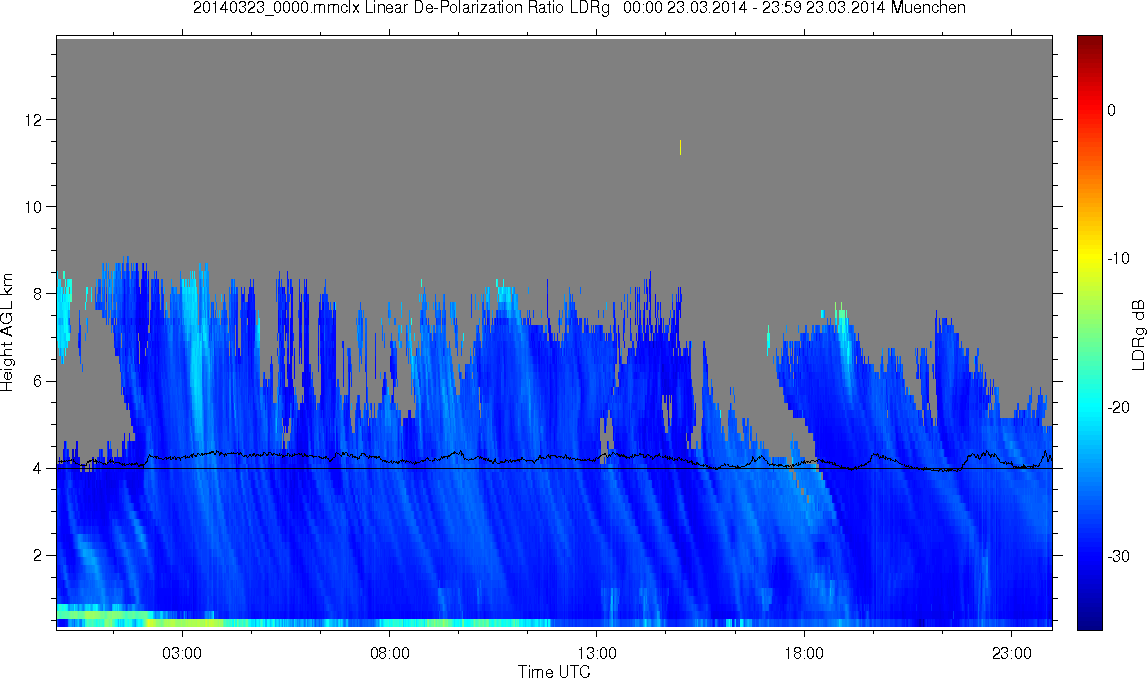This screenshot has width=1147, height=678.
Task: Click the 'Time UTC' axis label
Action: click(x=554, y=671)
